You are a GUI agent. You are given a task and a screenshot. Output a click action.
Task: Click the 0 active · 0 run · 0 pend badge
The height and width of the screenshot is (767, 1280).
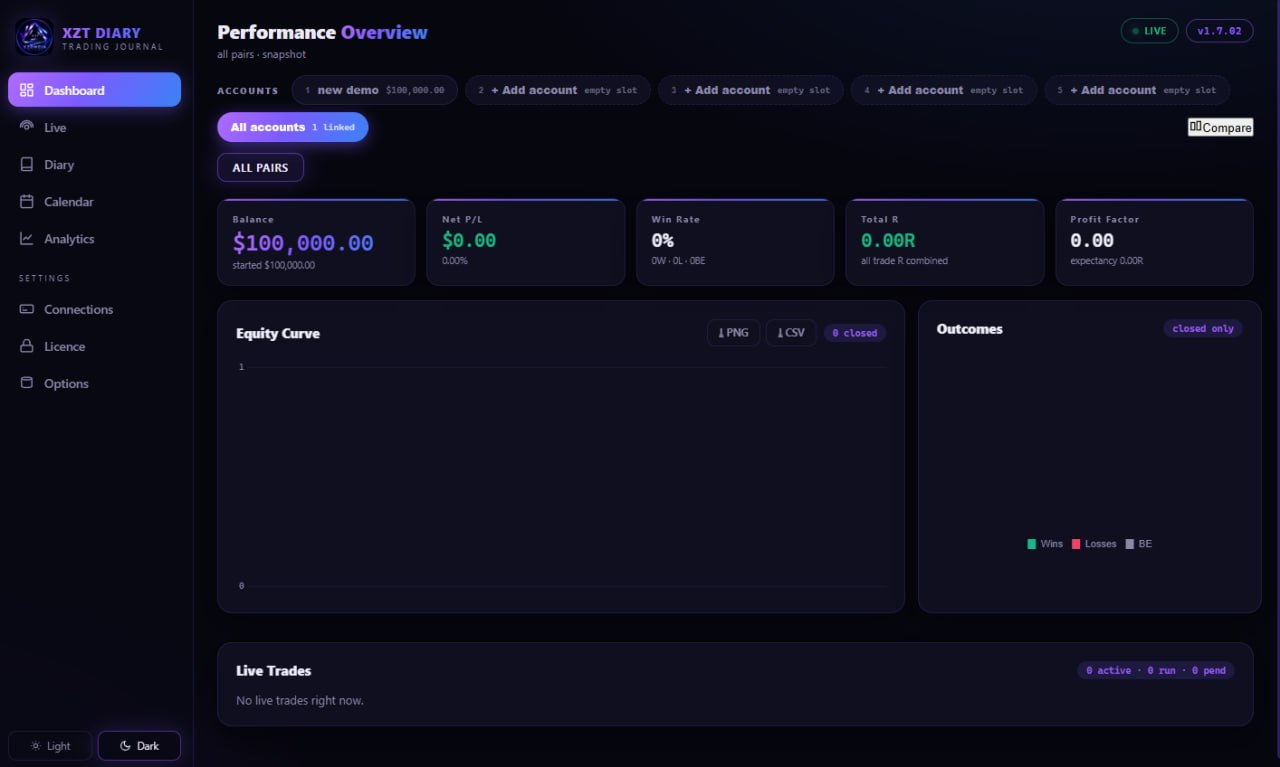pos(1156,670)
